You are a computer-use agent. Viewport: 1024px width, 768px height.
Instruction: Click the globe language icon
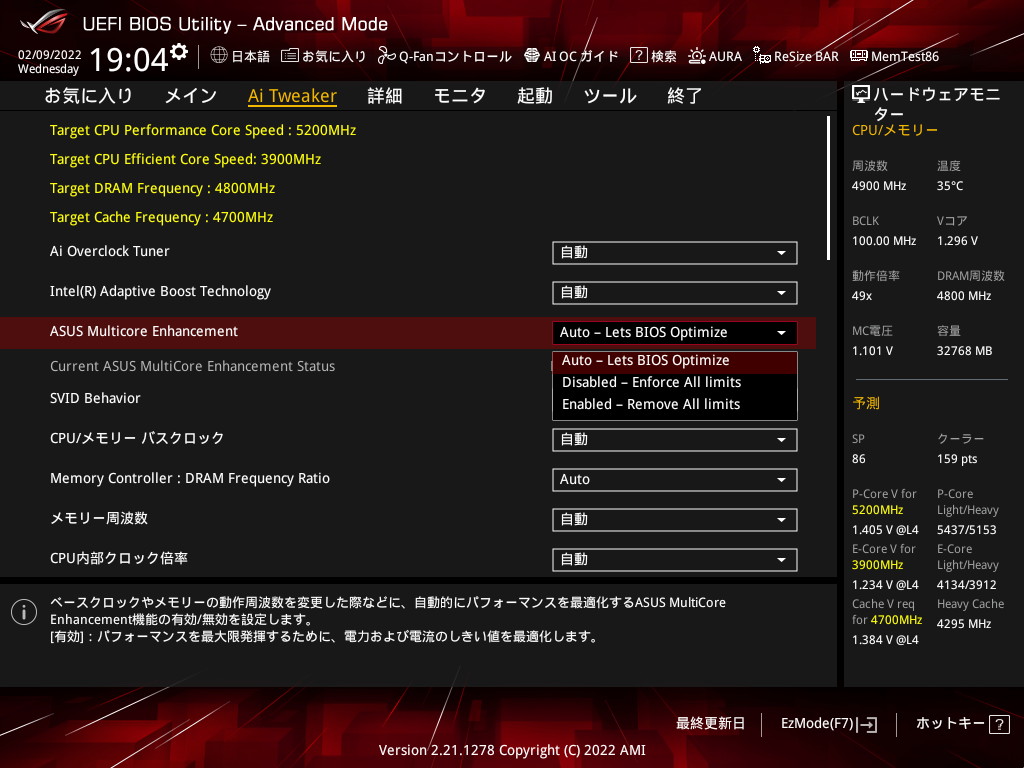(x=219, y=56)
